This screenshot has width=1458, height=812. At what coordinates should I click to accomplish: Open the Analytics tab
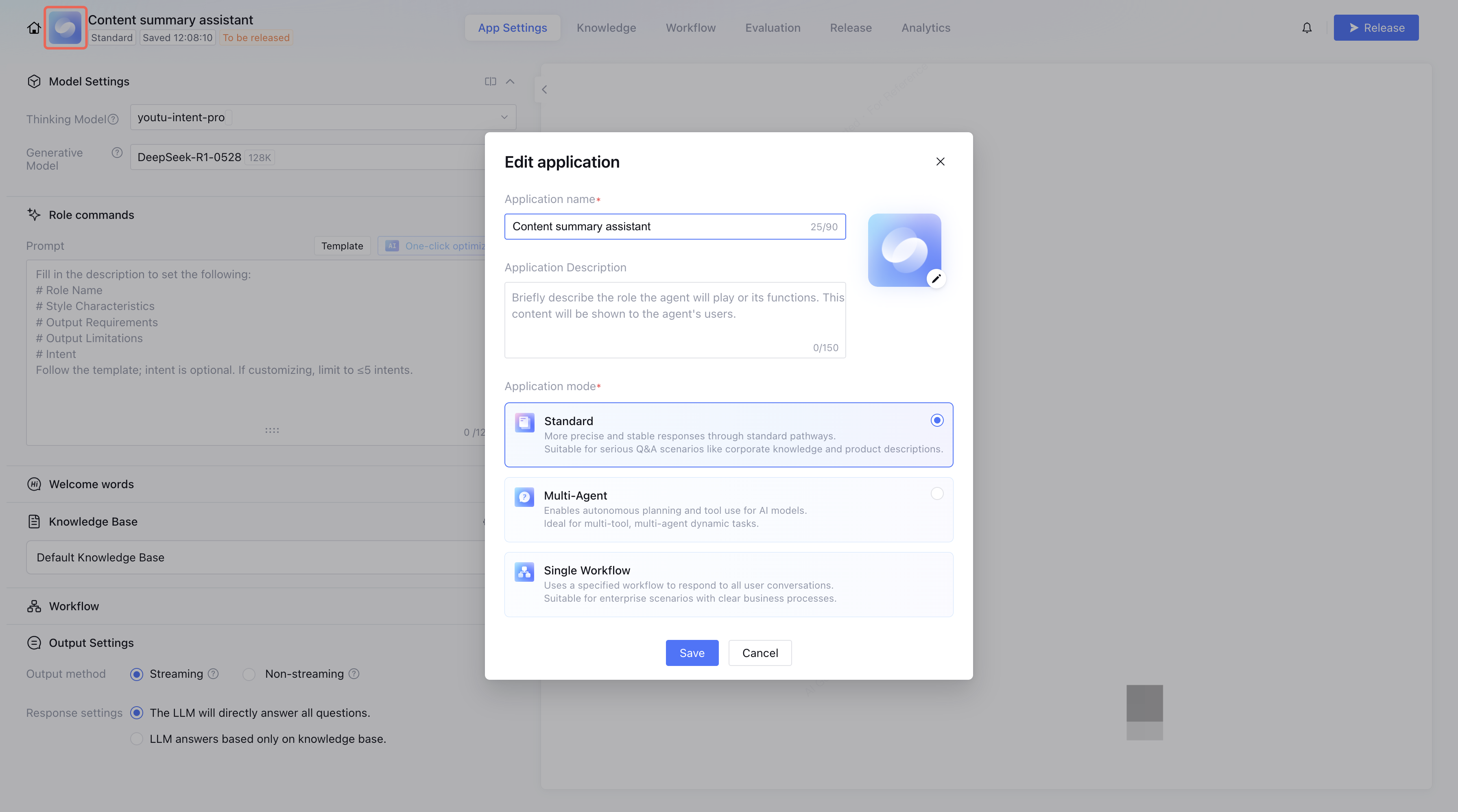925,28
